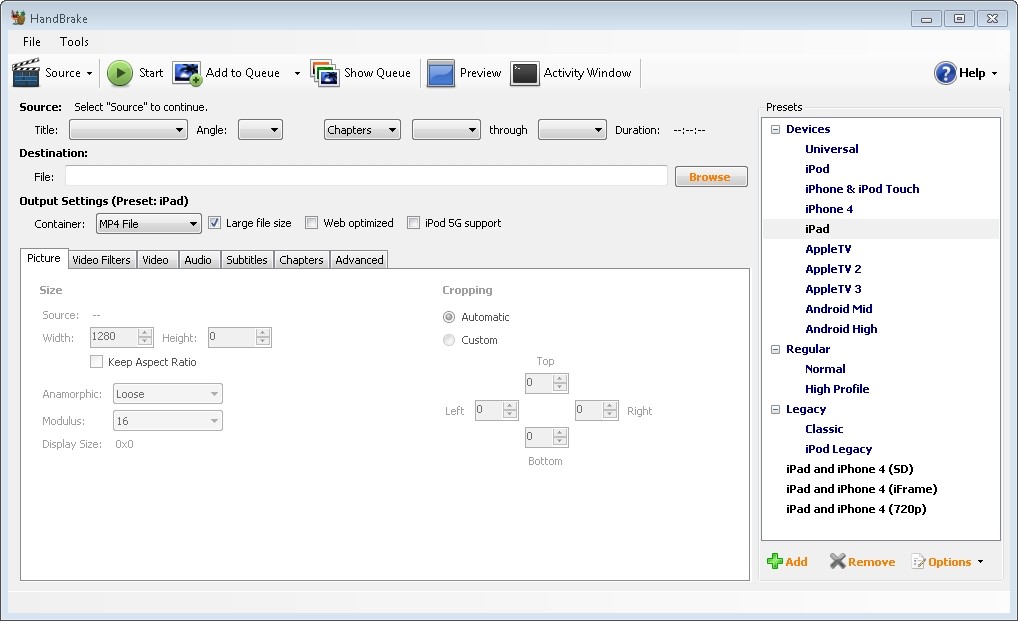Open the start chapter dropdown before 'through'
Screen dimensions: 1018x621
(x=447, y=130)
